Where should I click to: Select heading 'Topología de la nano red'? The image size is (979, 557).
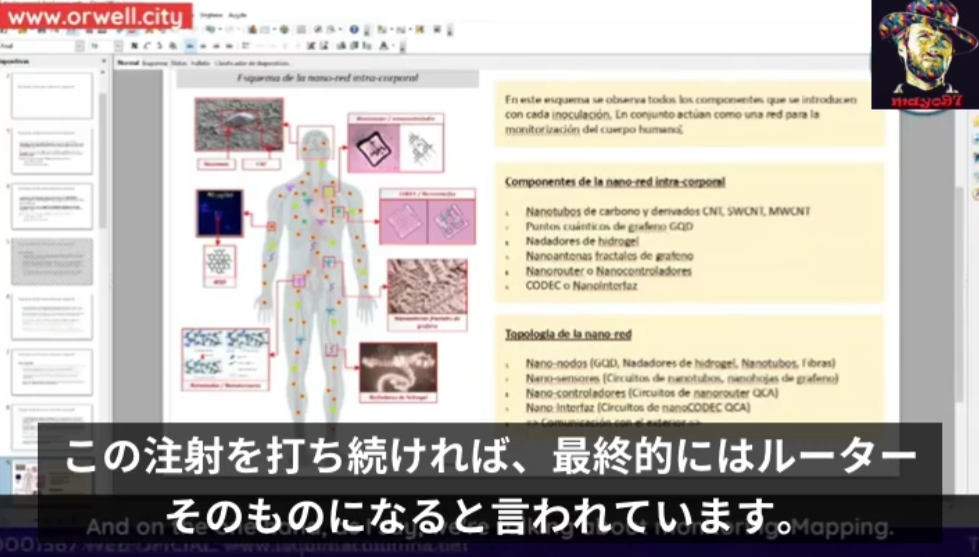point(568,334)
